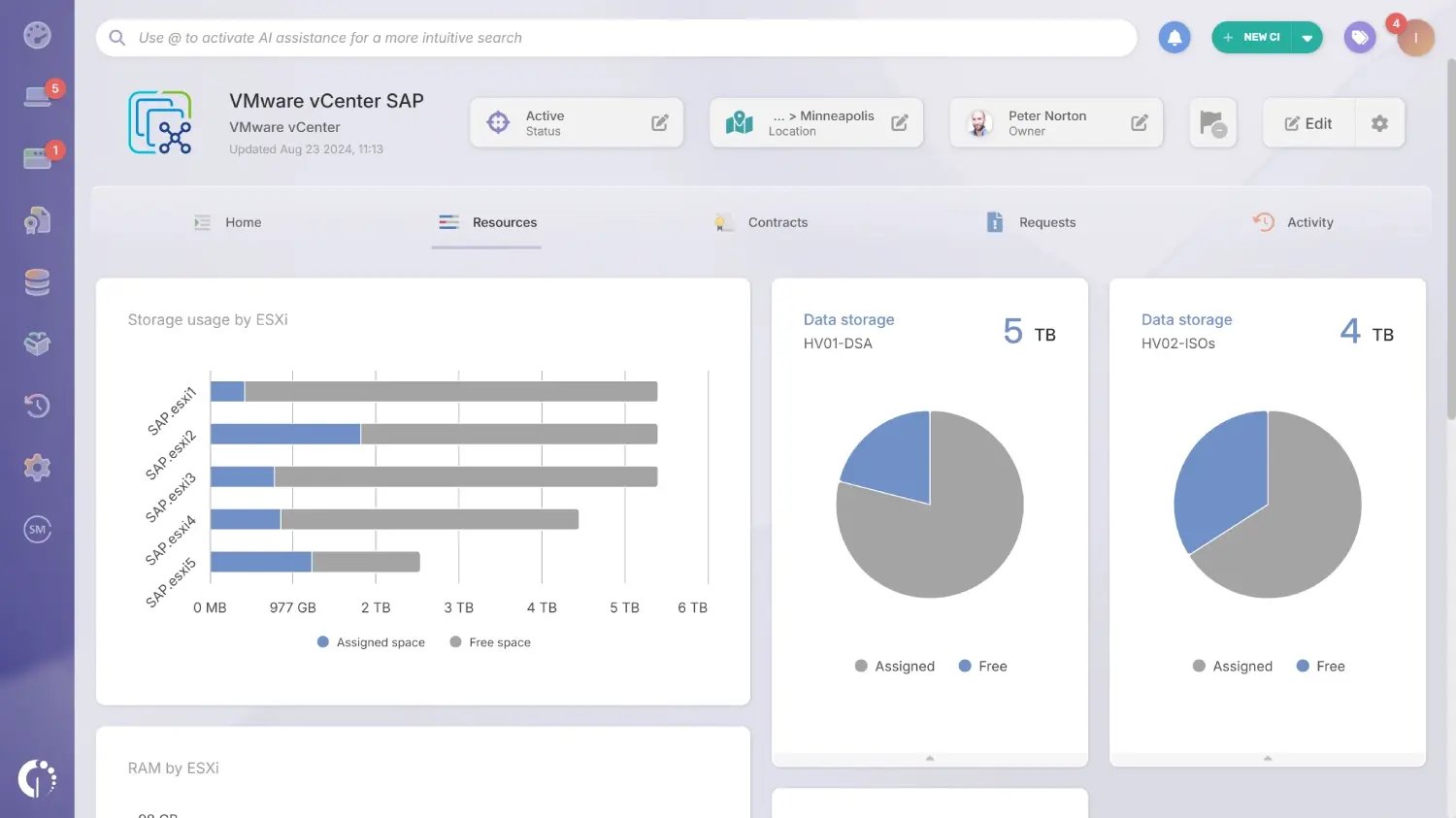The width and height of the screenshot is (1456, 818).
Task: Open the Activity tab
Action: (x=1310, y=222)
